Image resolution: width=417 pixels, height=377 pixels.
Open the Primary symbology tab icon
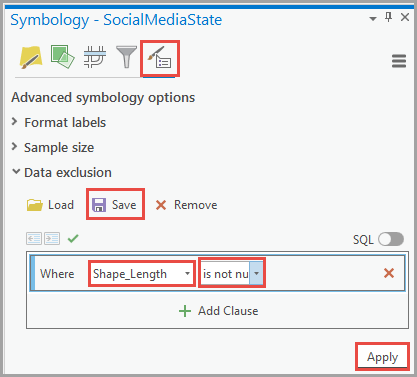(31, 57)
